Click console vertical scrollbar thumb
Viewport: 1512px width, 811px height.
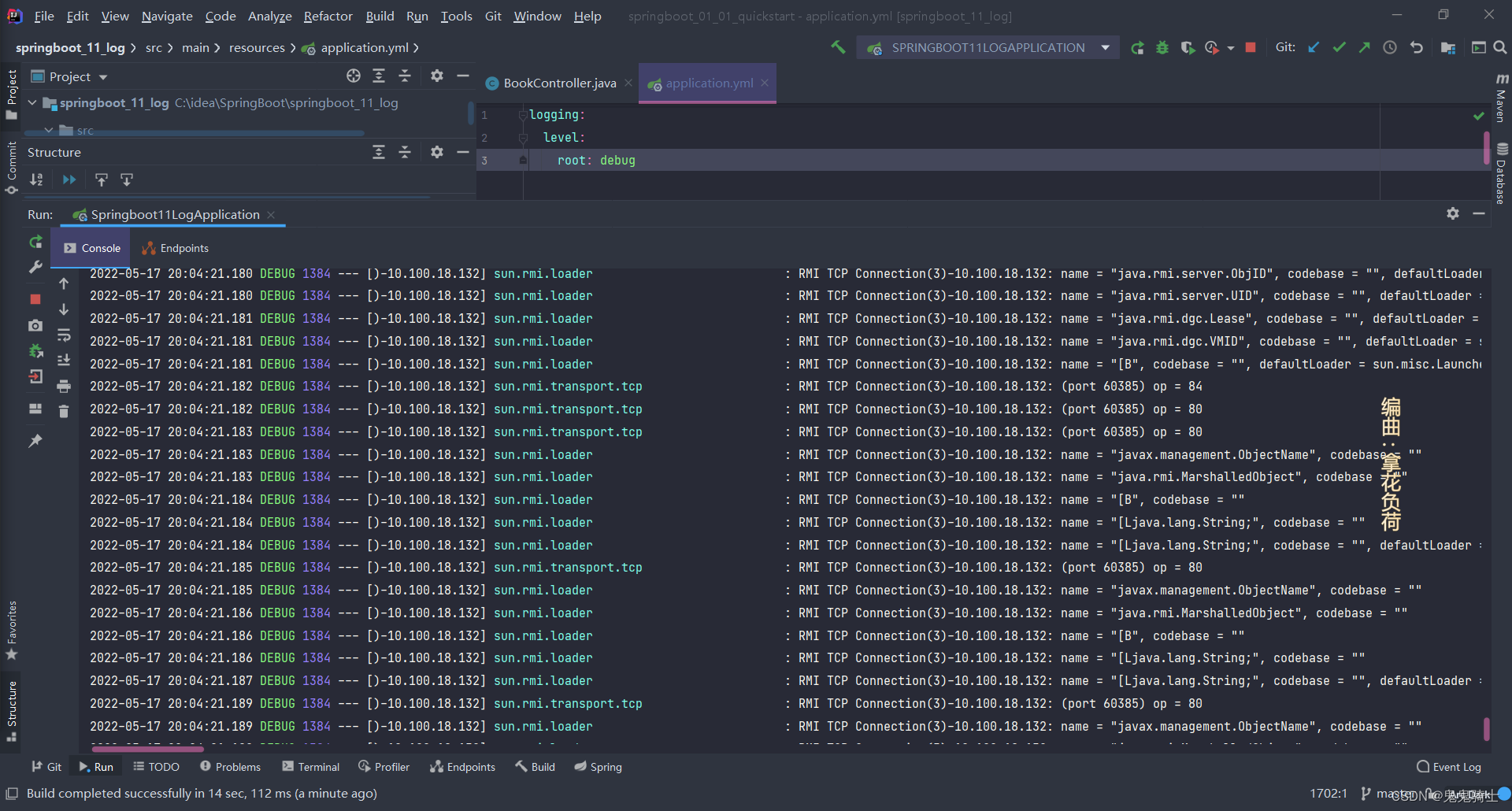1487,728
